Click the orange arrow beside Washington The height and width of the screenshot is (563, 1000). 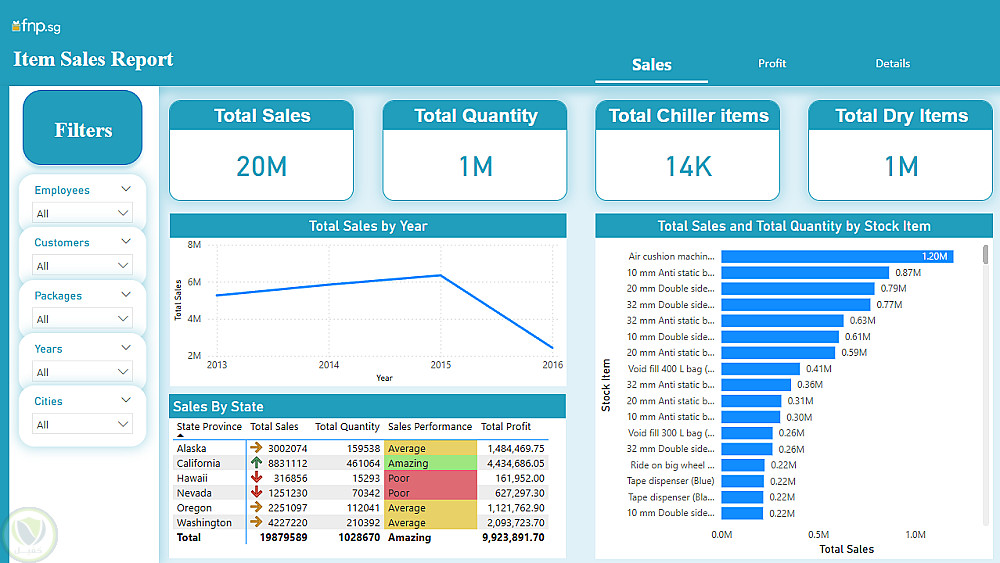[256, 522]
